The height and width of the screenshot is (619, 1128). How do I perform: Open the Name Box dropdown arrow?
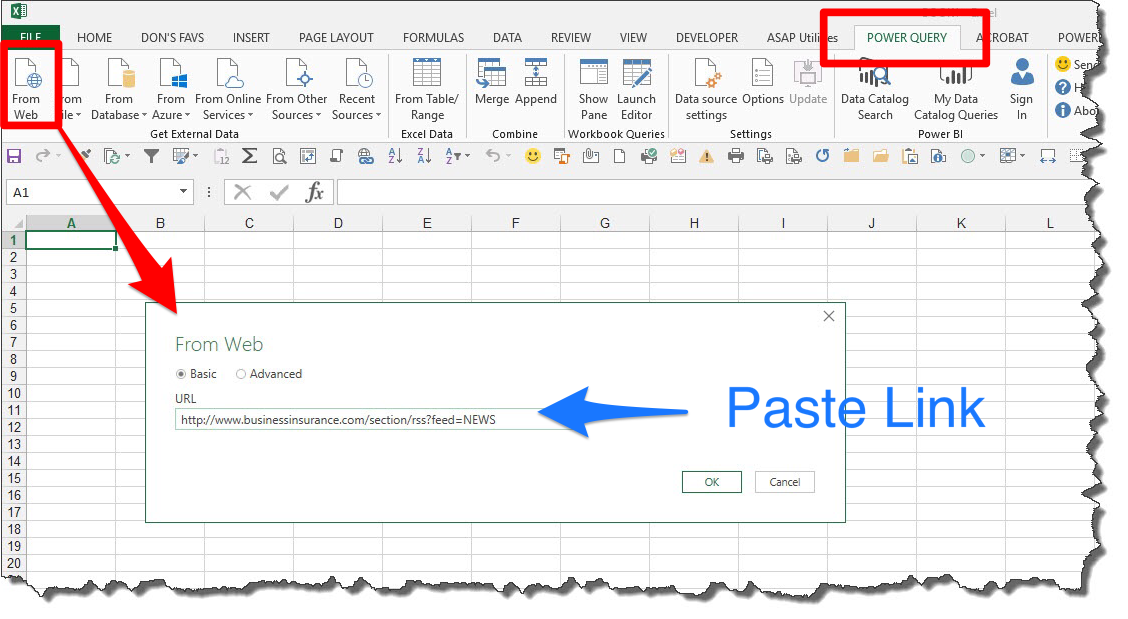183,191
